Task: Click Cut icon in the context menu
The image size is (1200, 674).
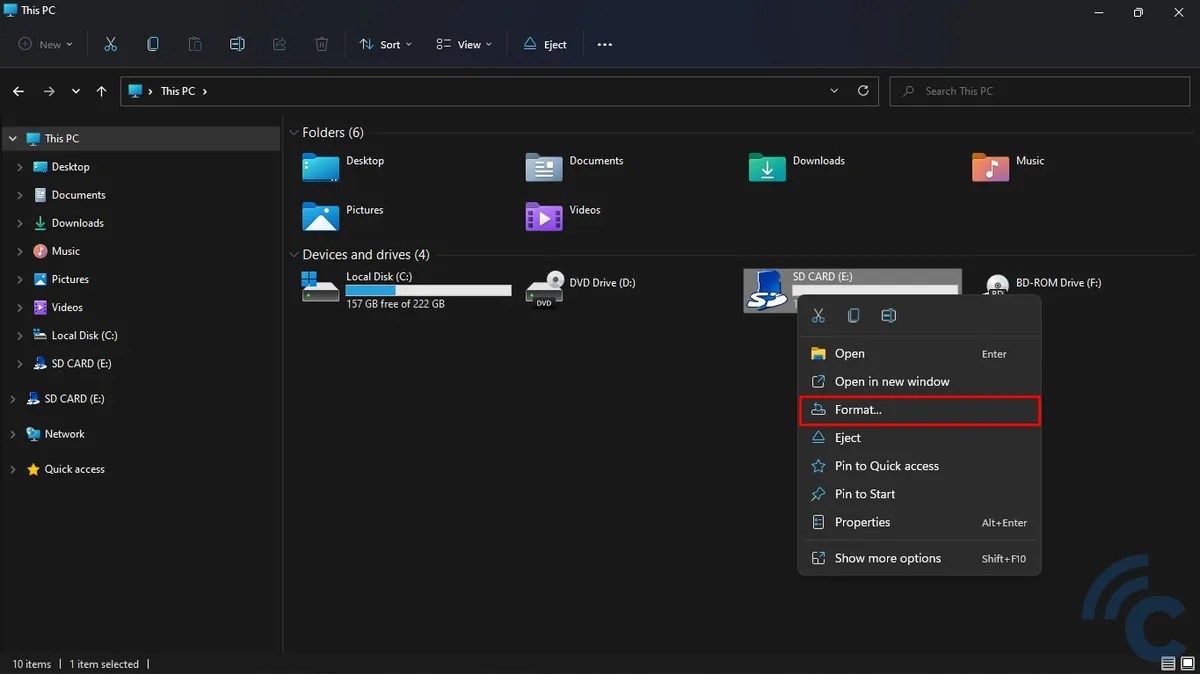Action: (x=818, y=315)
